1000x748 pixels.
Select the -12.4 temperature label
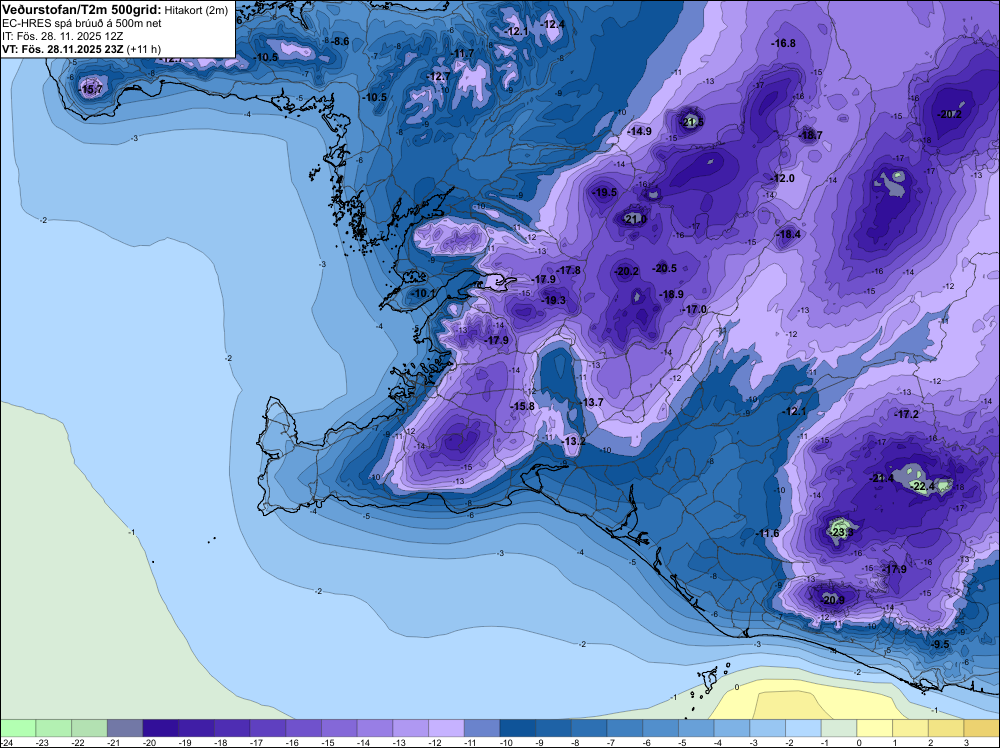(x=553, y=24)
